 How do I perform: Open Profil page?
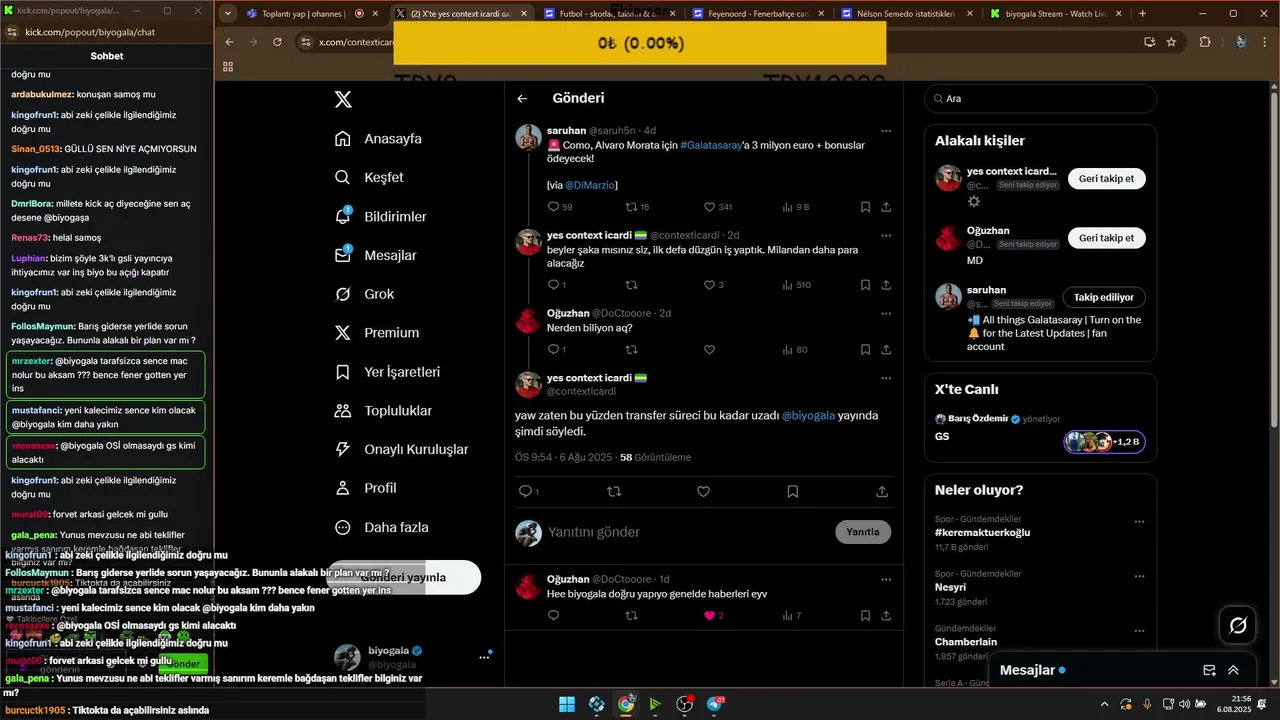[365, 488]
